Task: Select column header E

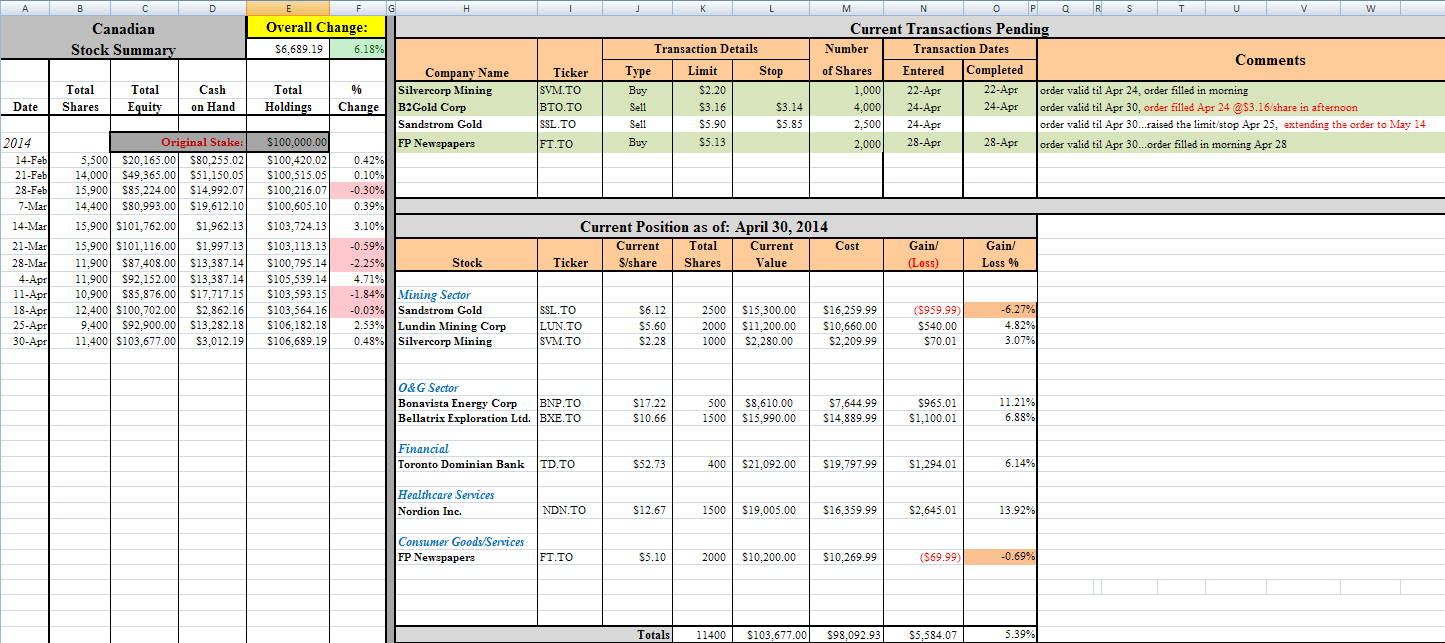Action: point(288,8)
